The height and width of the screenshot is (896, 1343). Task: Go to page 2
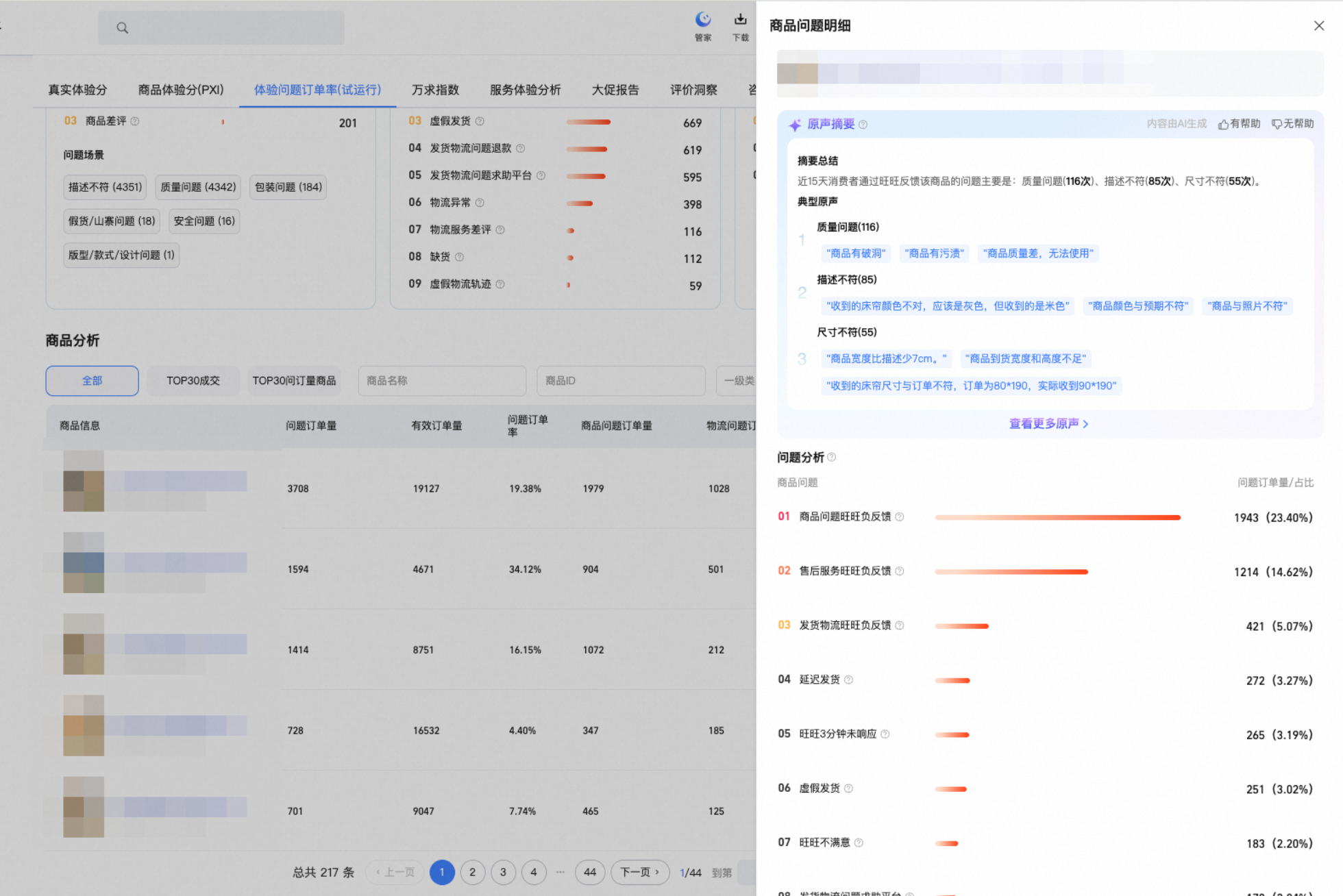(472, 872)
